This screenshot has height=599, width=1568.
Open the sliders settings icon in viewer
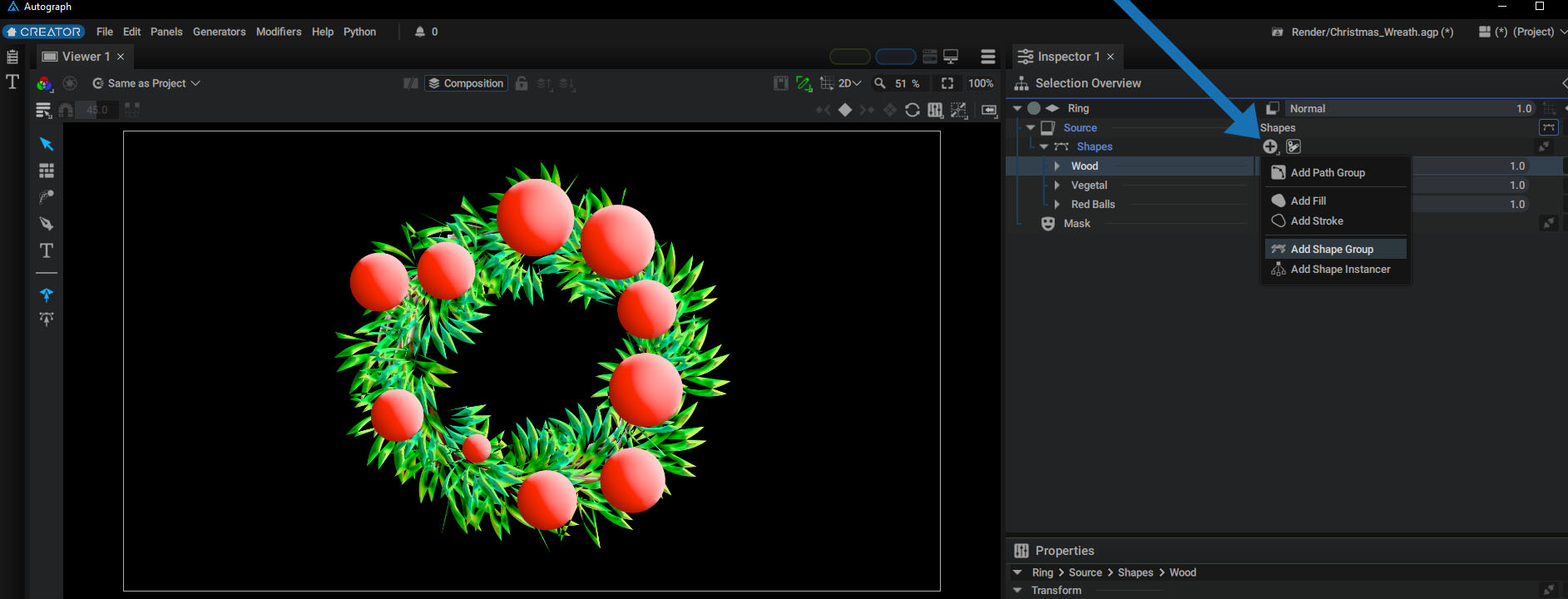coord(935,110)
